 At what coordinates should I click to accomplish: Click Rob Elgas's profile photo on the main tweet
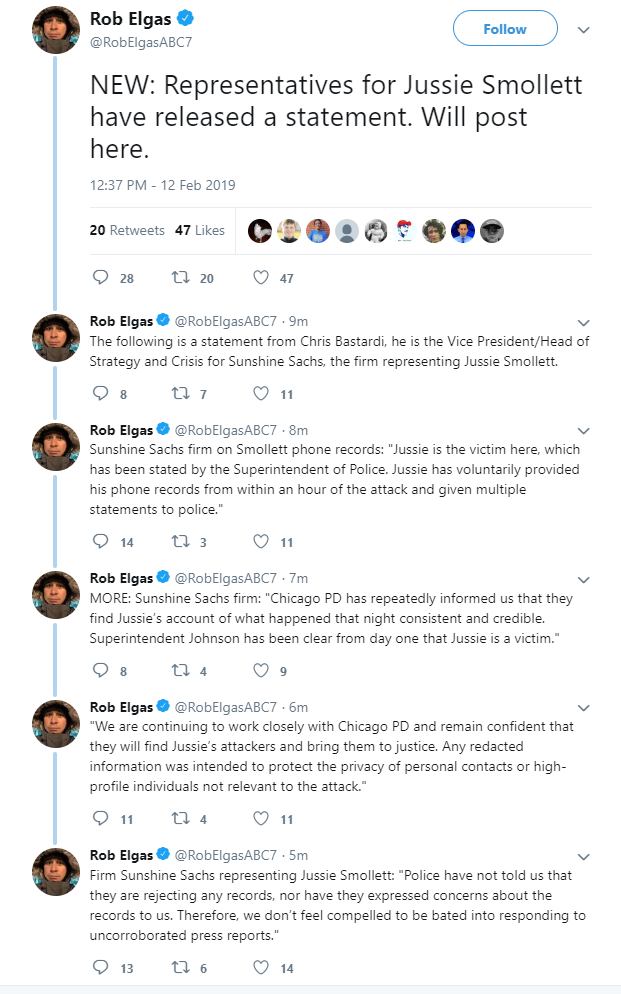[56, 30]
